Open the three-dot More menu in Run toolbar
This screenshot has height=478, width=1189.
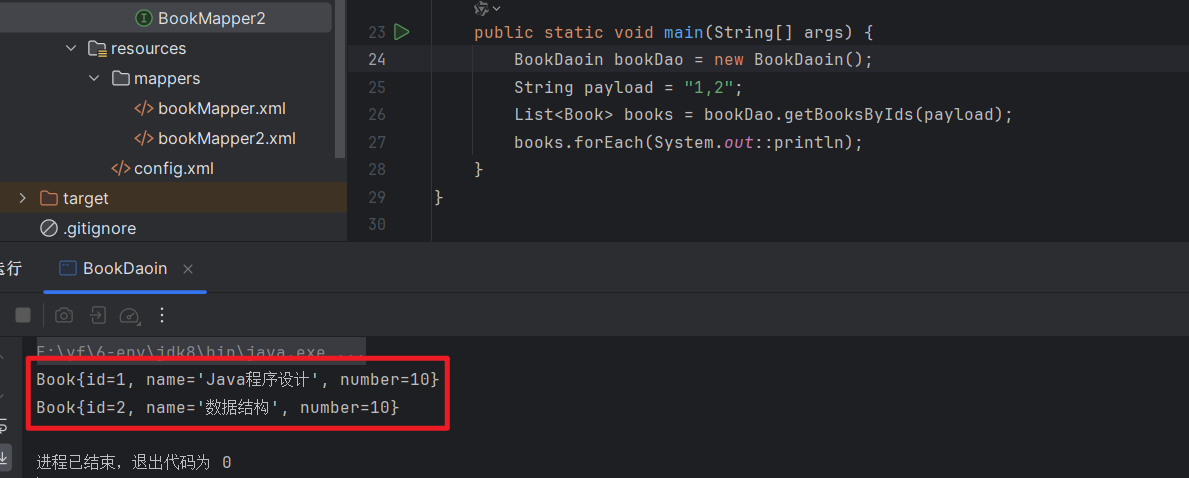161,315
